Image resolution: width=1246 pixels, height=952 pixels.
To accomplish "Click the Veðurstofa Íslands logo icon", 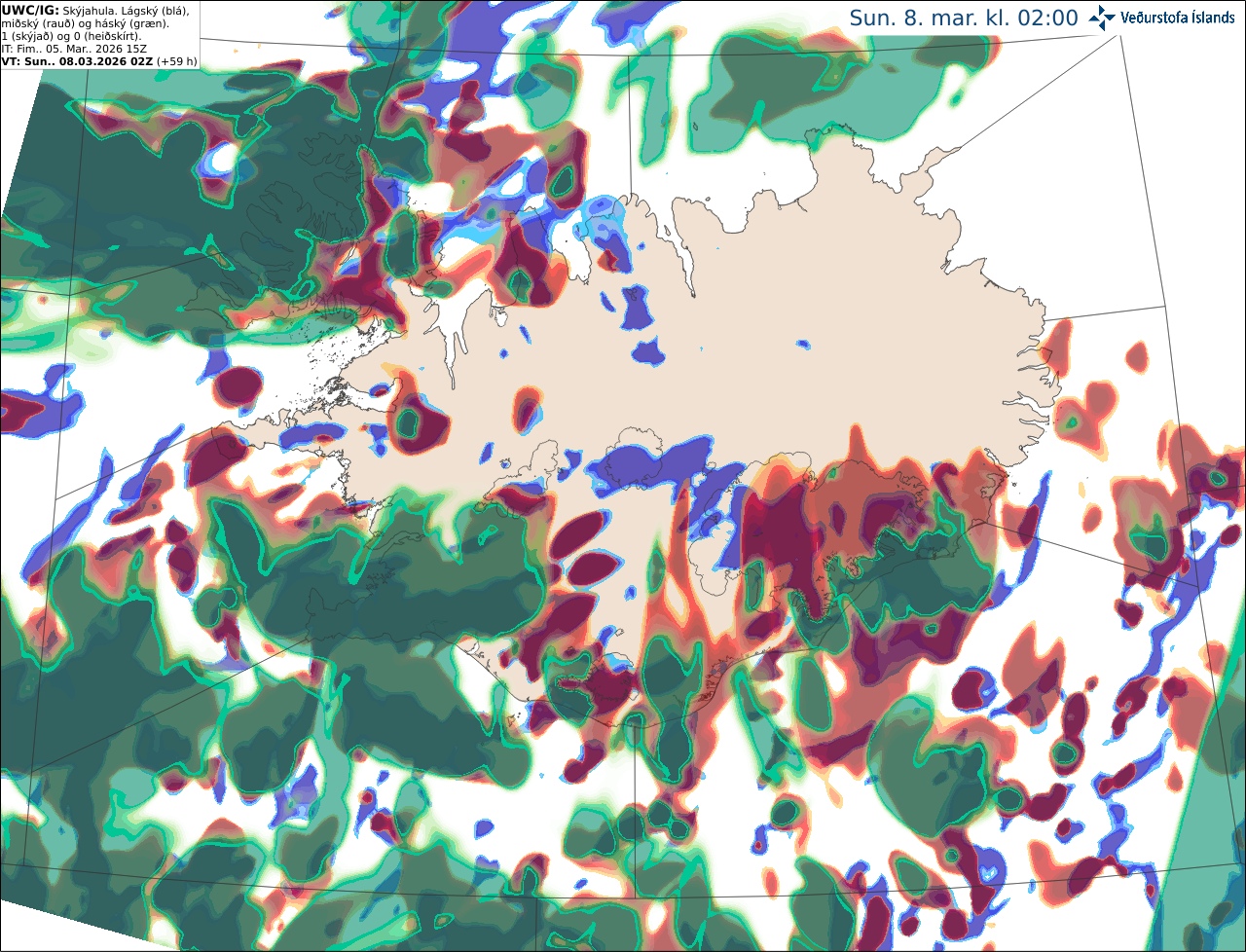I will [x=1102, y=18].
